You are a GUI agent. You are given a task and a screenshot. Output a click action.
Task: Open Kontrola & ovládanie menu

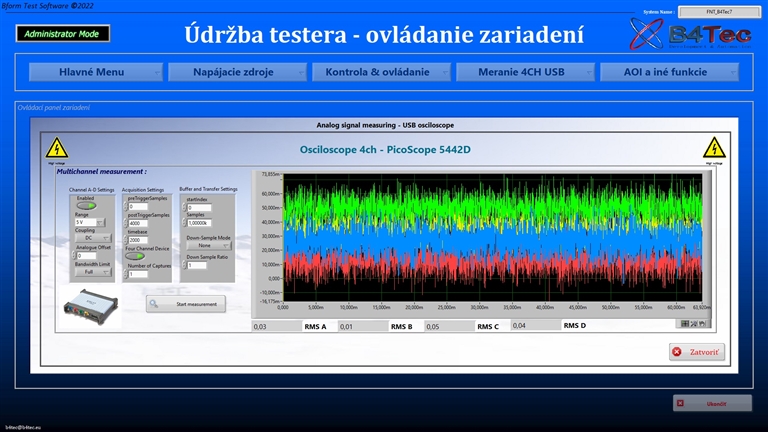(x=382, y=72)
